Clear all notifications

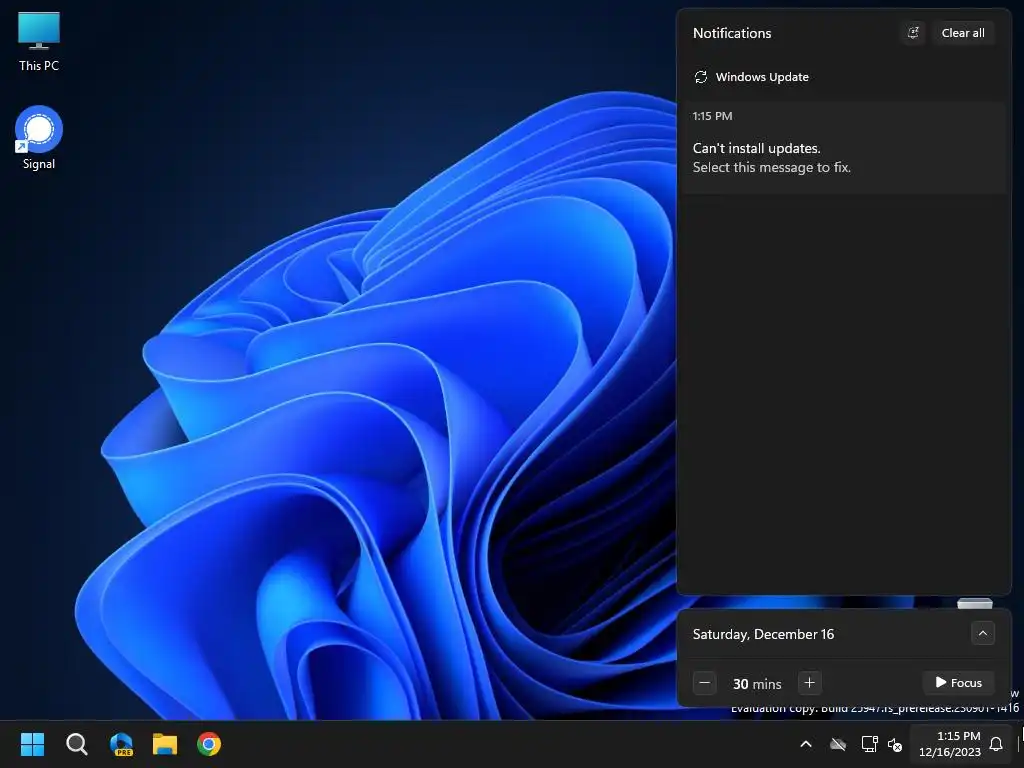point(963,33)
